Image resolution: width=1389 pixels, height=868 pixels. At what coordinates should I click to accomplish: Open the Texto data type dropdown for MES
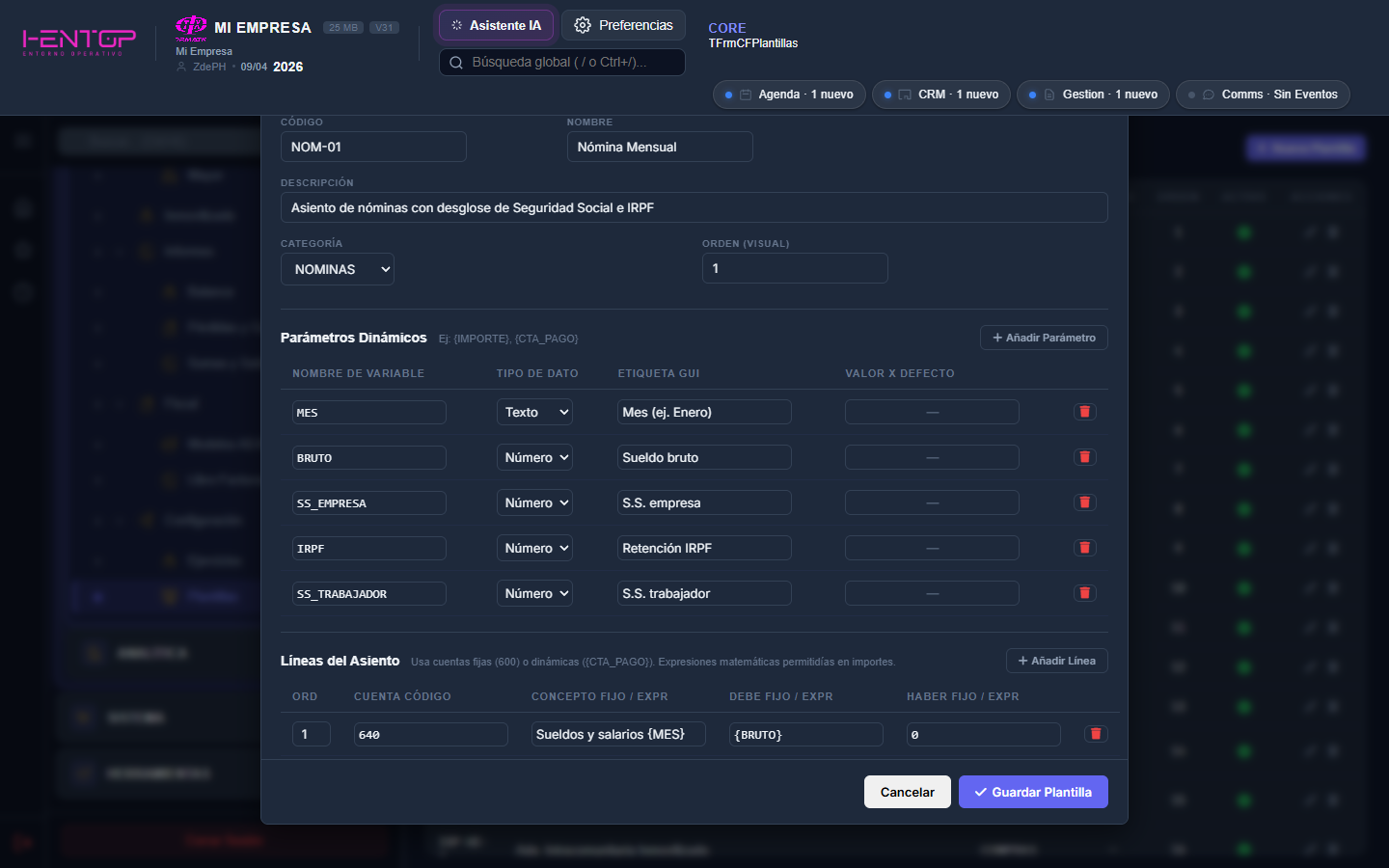(534, 412)
